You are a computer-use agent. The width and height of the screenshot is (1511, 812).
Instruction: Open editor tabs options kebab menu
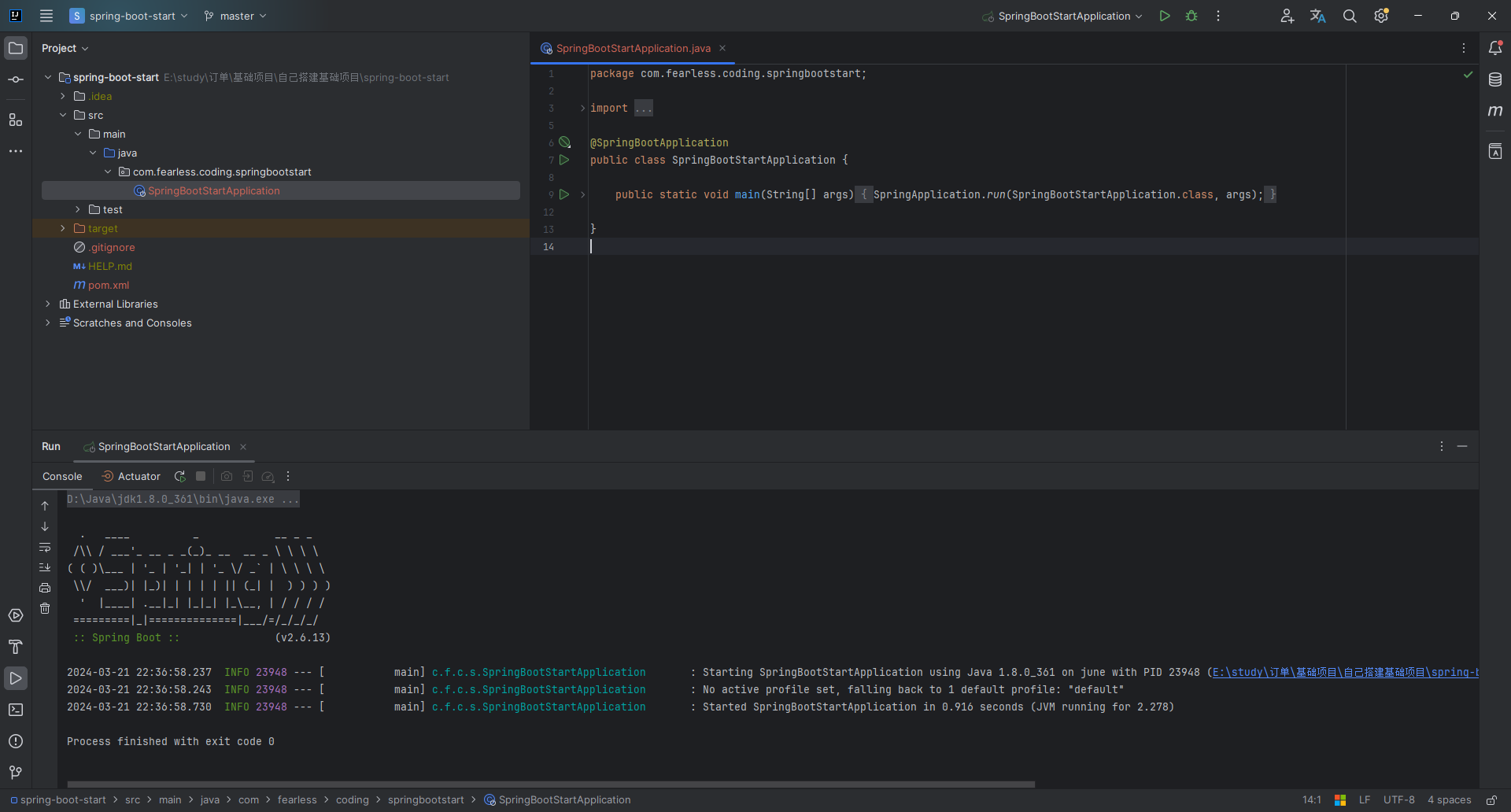pos(1464,48)
